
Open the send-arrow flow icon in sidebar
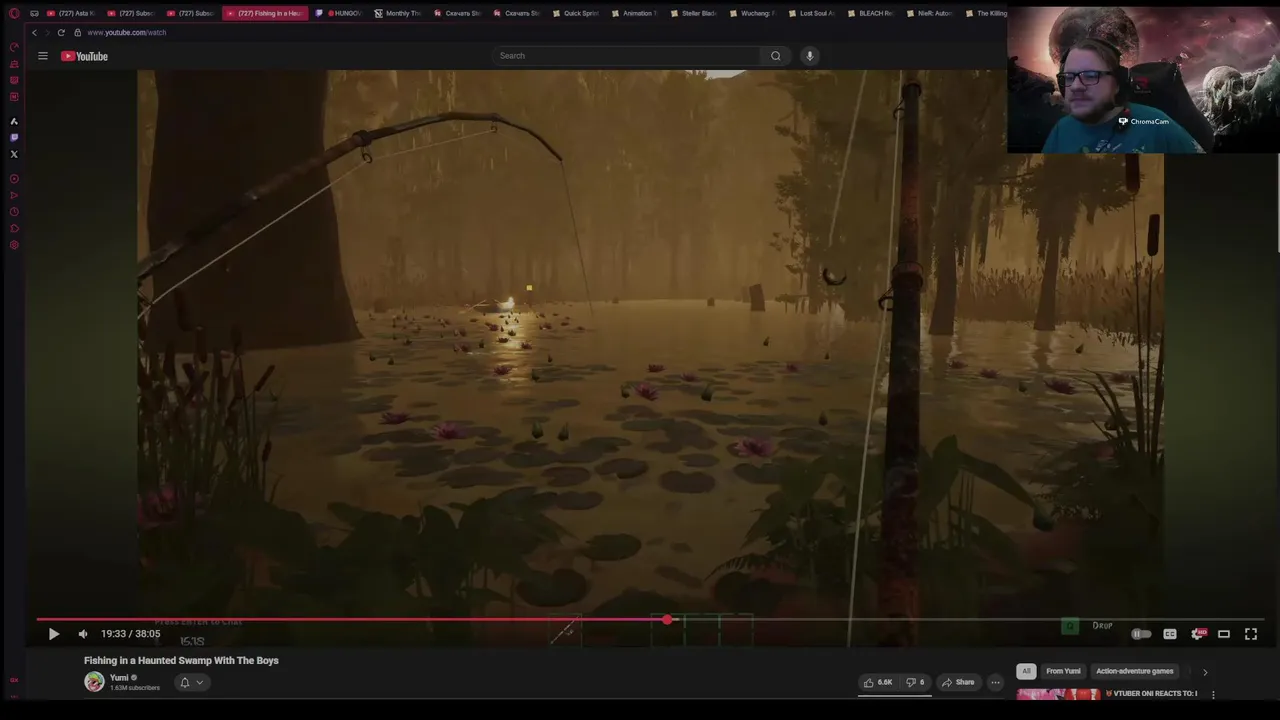pyautogui.click(x=14, y=195)
